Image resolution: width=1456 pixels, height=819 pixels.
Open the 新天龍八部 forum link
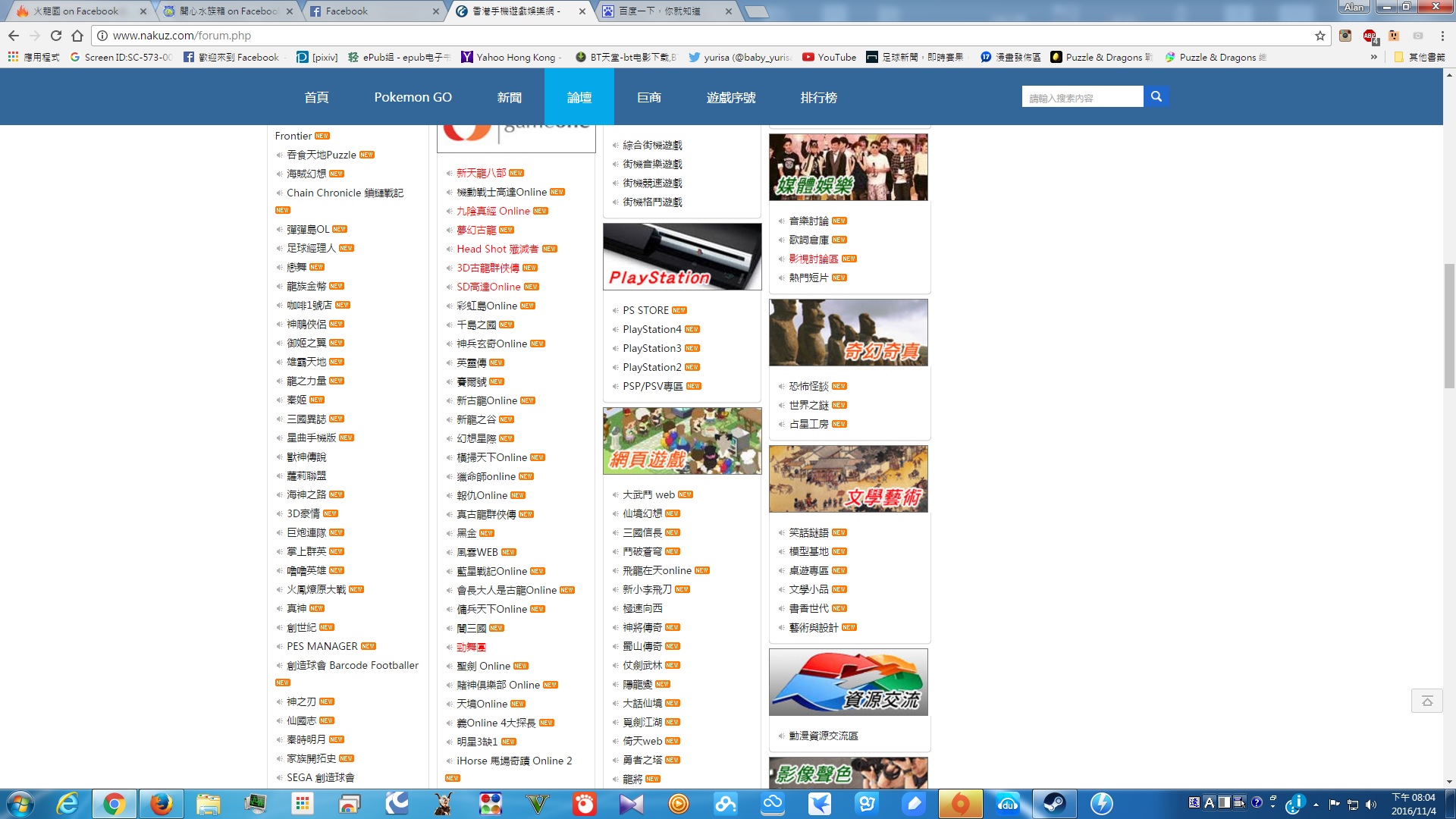(x=481, y=173)
